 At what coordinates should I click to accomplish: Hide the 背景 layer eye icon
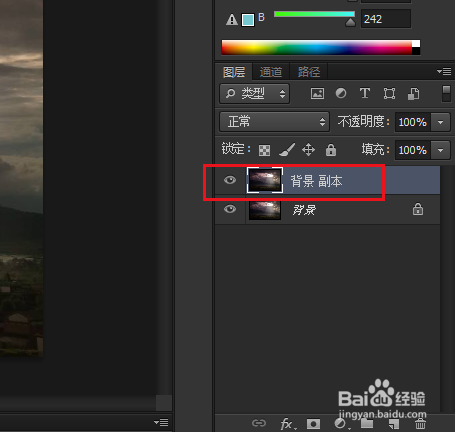click(230, 209)
